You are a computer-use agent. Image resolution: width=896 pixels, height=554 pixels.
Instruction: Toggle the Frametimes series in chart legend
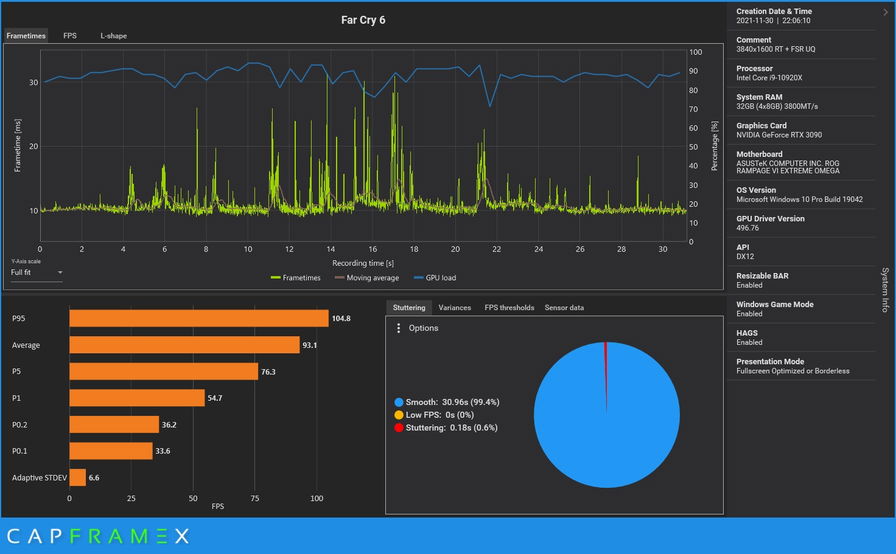tap(295, 278)
